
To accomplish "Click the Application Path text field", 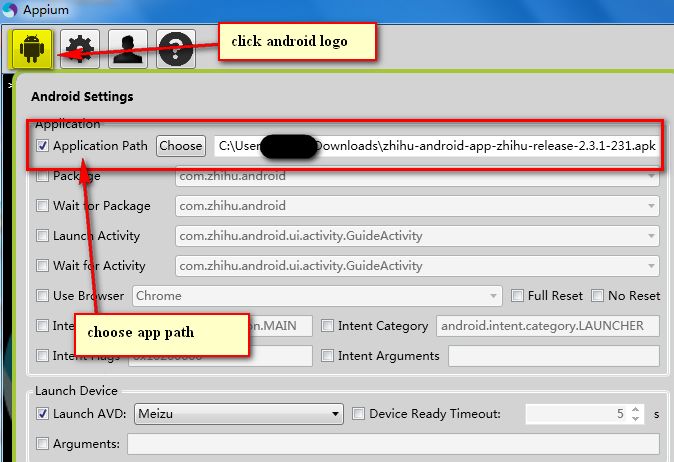I will tap(435, 146).
